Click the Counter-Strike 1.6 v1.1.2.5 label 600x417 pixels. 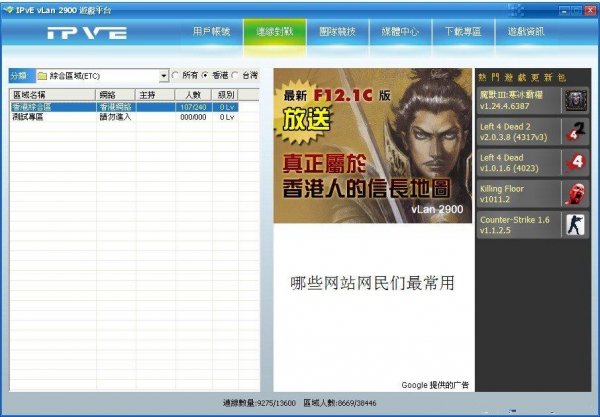[x=515, y=225]
